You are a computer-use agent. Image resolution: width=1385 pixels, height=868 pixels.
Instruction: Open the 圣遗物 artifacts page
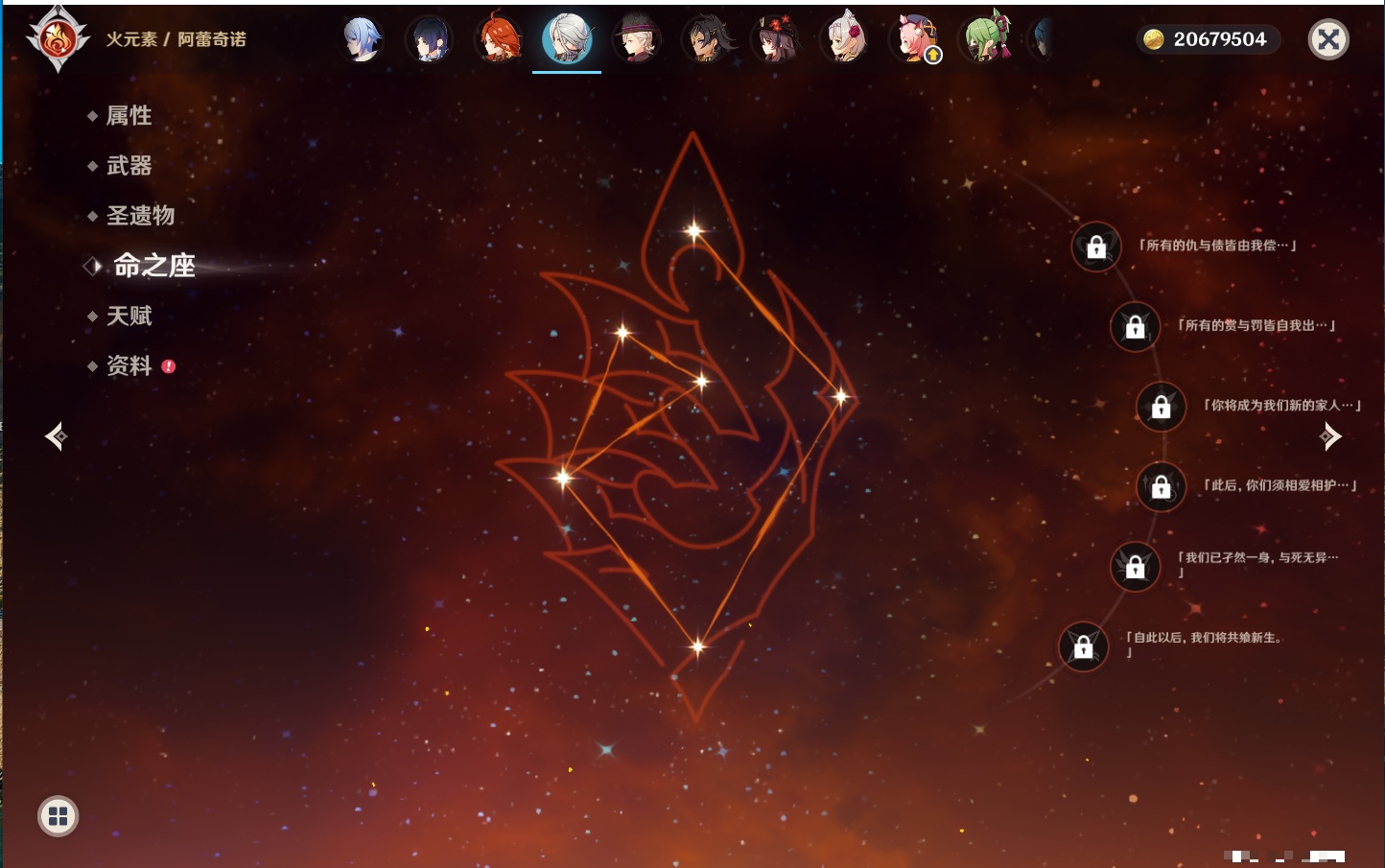[x=140, y=216]
